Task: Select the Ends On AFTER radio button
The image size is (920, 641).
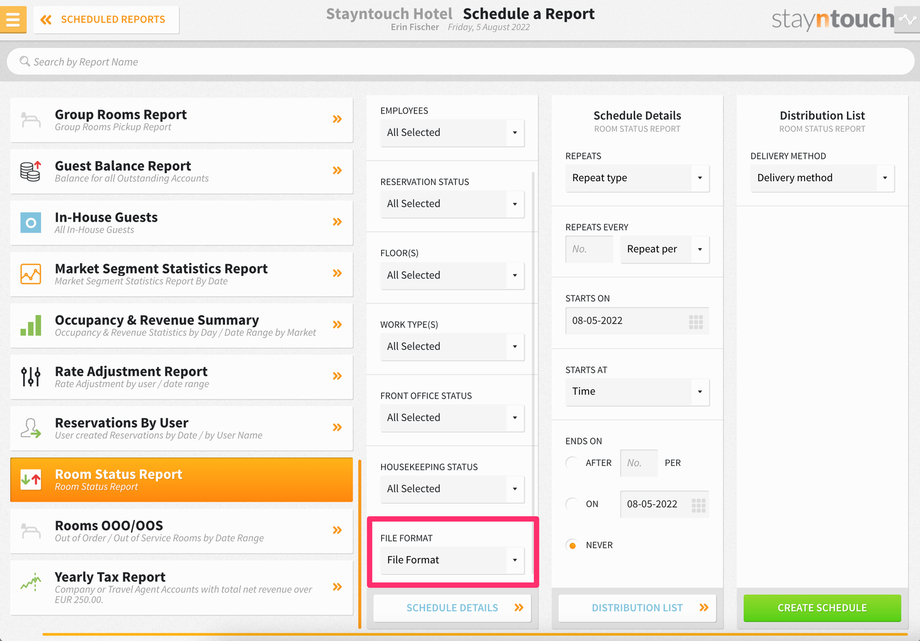Action: pyautogui.click(x=571, y=463)
